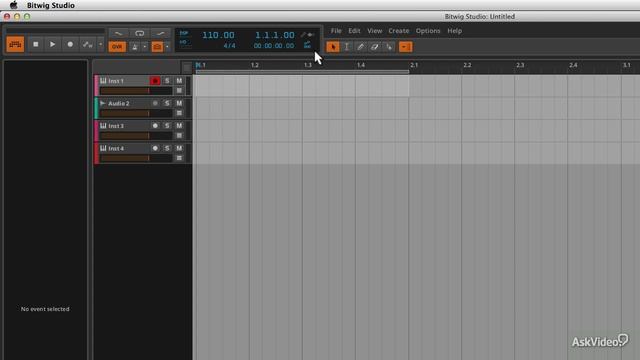This screenshot has width=640, height=360.
Task: Click the Inst 3 keyboard instrument icon
Action: (x=103, y=125)
